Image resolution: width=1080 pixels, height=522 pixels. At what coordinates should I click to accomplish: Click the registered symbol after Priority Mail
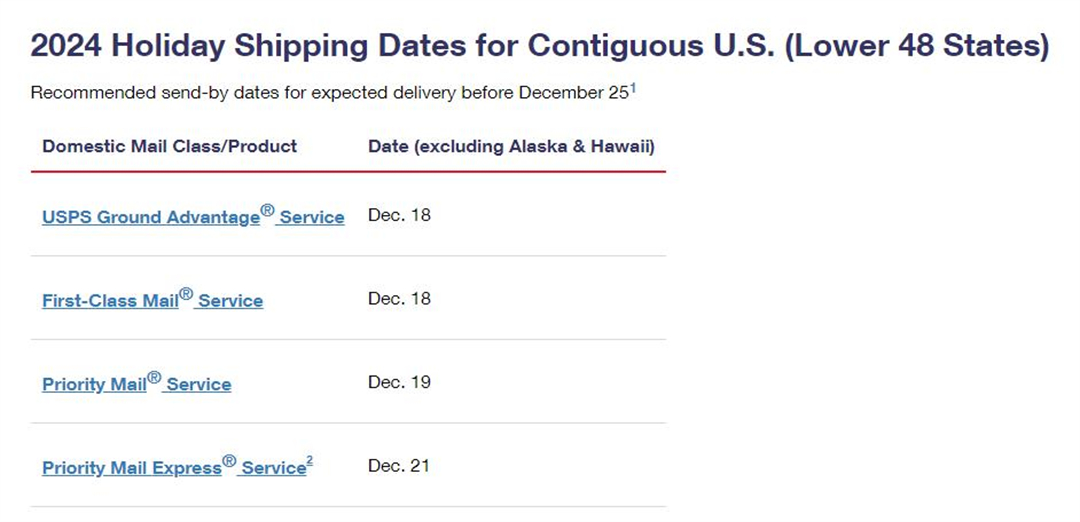pos(154,377)
